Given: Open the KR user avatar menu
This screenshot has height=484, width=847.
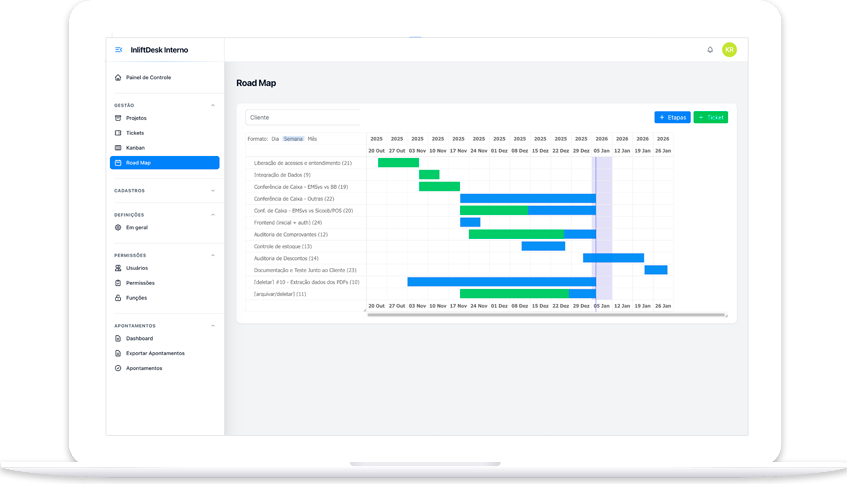Looking at the screenshot, I should tap(729, 50).
